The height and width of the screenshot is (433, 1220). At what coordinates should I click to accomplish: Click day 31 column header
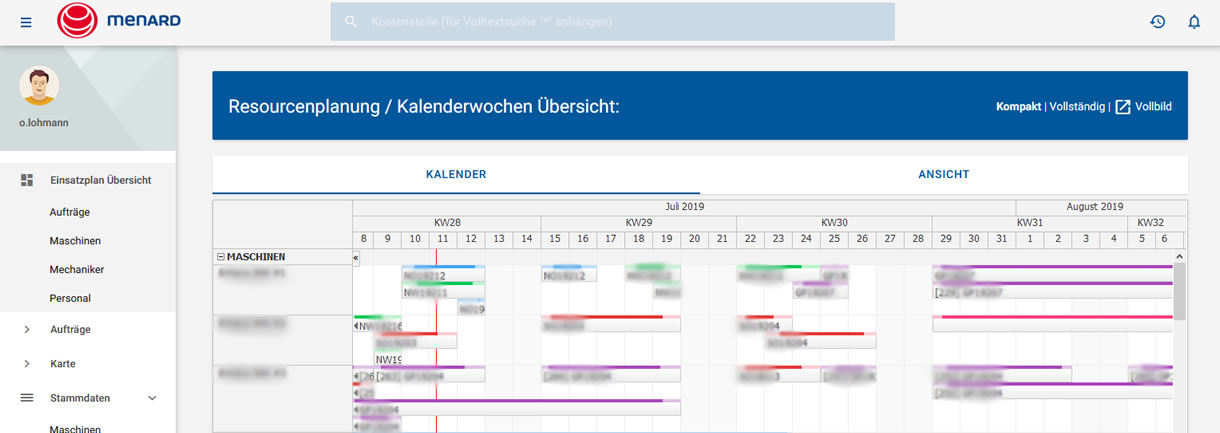pos(1002,240)
